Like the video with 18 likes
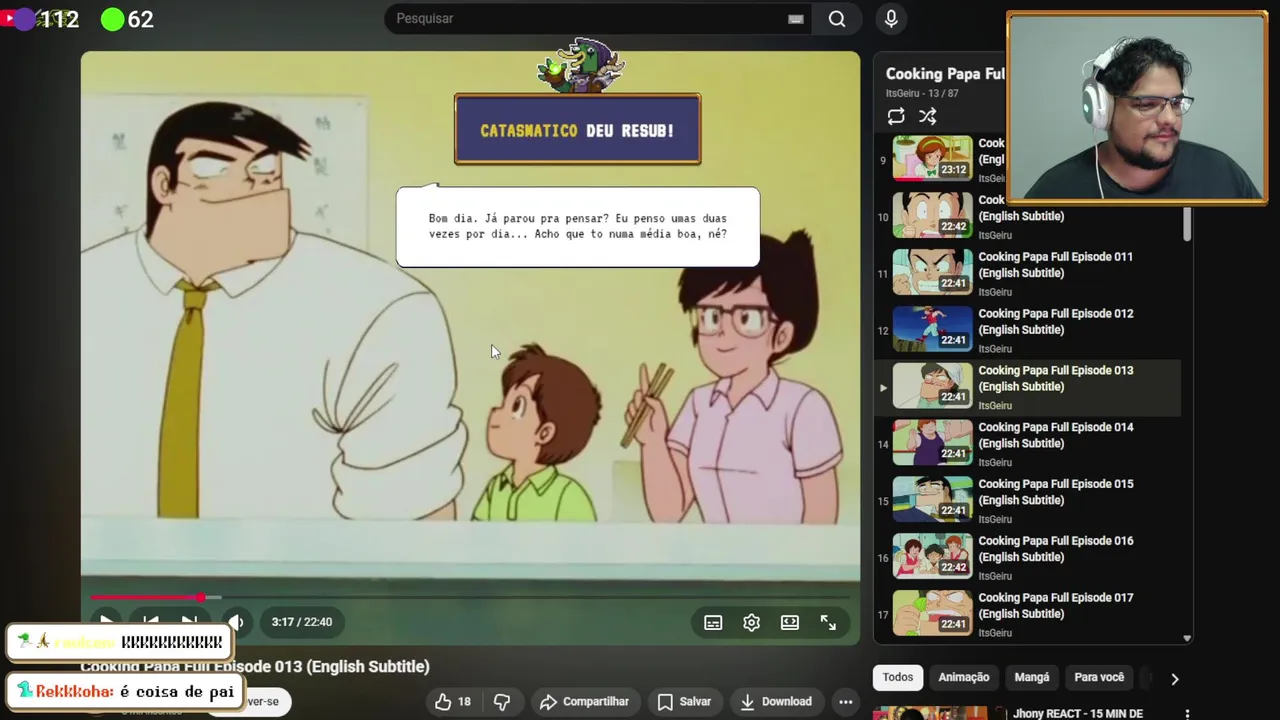 point(453,701)
